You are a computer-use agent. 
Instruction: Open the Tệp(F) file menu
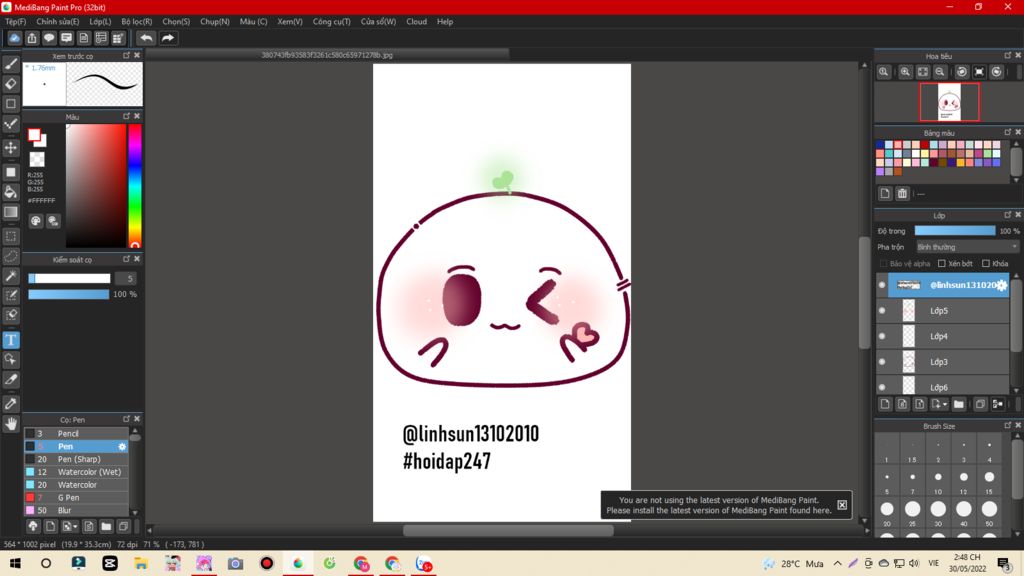(x=16, y=22)
